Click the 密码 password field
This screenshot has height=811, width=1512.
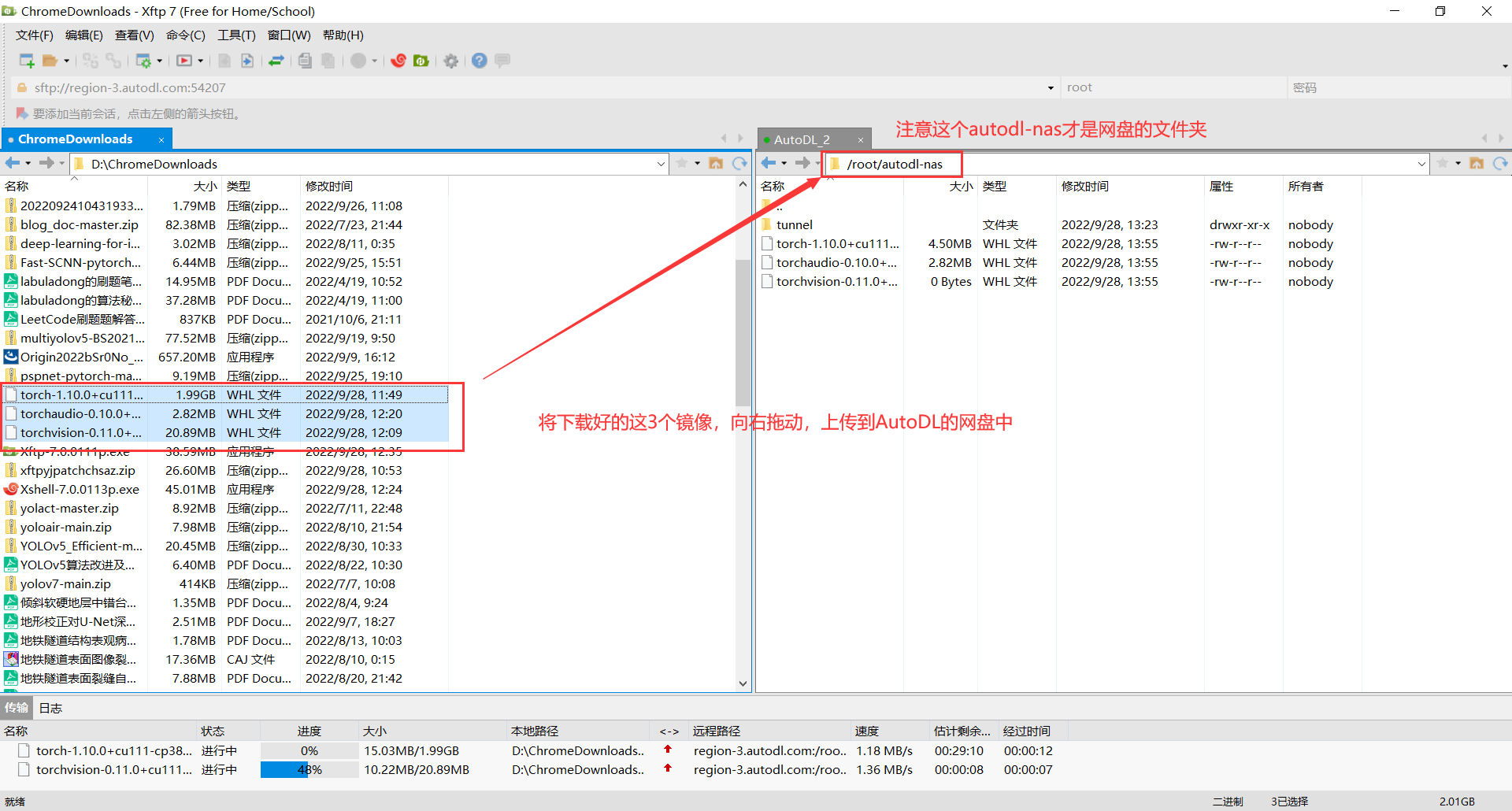pyautogui.click(x=1399, y=87)
